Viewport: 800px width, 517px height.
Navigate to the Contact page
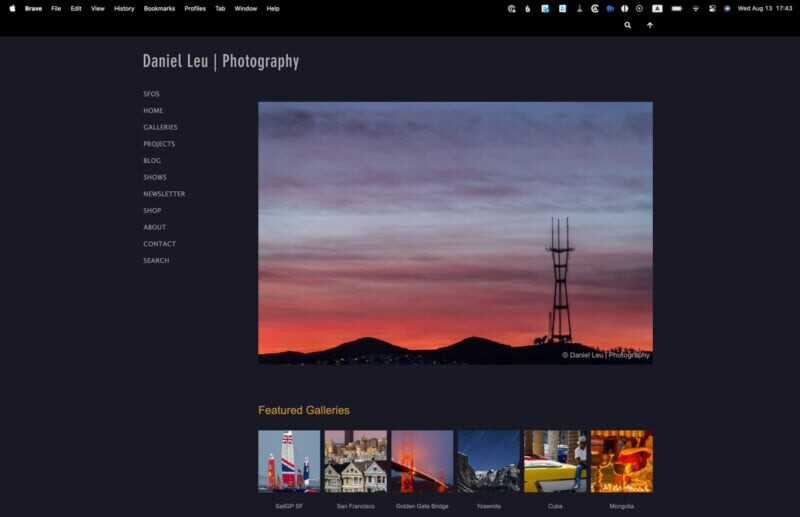[159, 244]
